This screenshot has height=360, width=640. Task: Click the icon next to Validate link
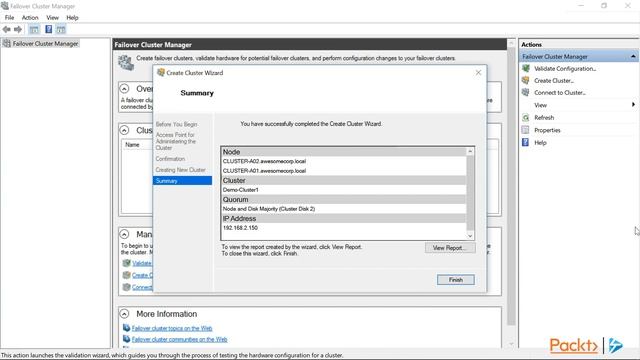coord(127,263)
